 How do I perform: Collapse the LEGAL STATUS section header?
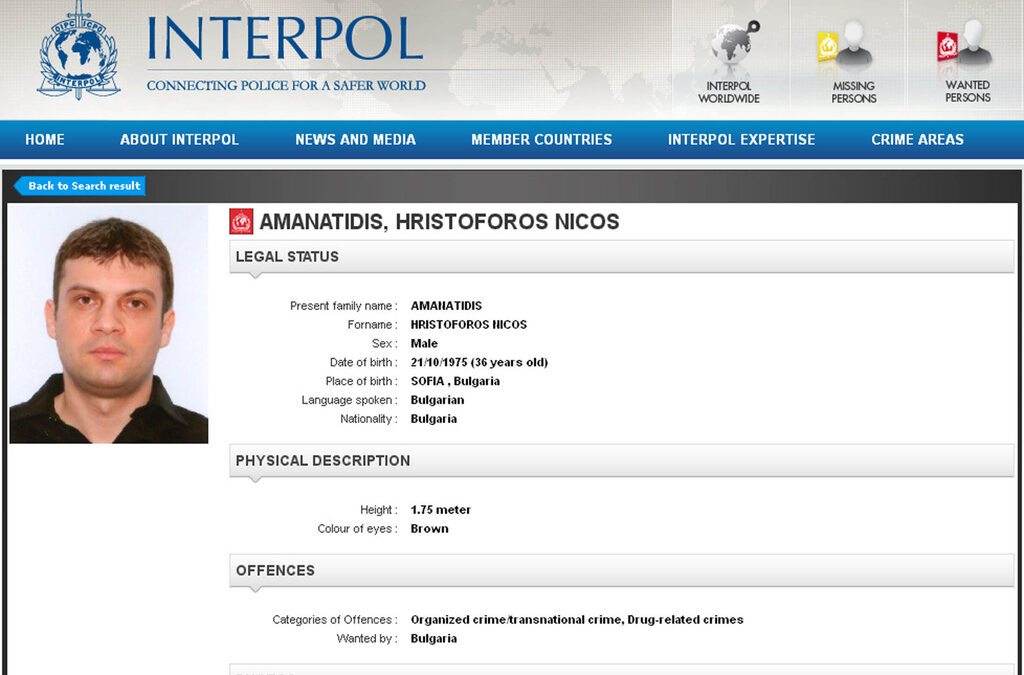(621, 257)
